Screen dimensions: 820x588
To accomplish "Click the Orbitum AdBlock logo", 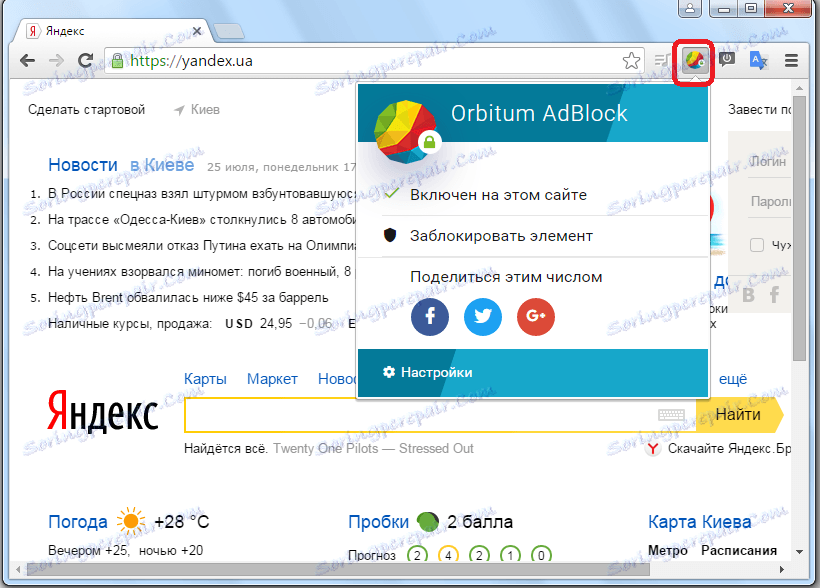I will point(406,131).
